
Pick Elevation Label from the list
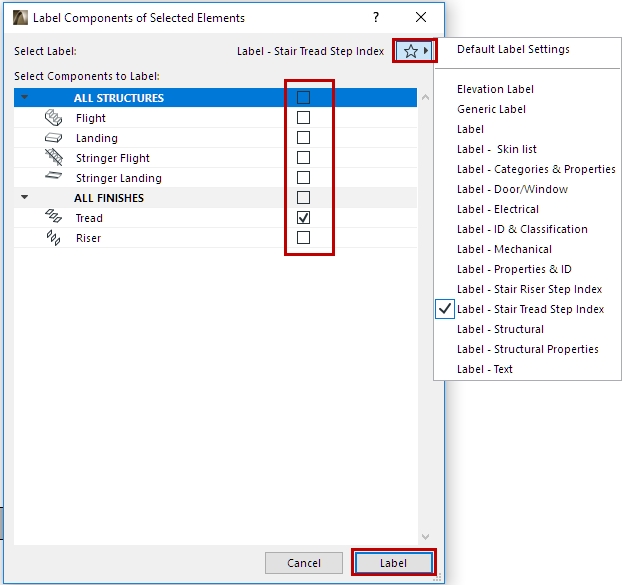[x=495, y=89]
